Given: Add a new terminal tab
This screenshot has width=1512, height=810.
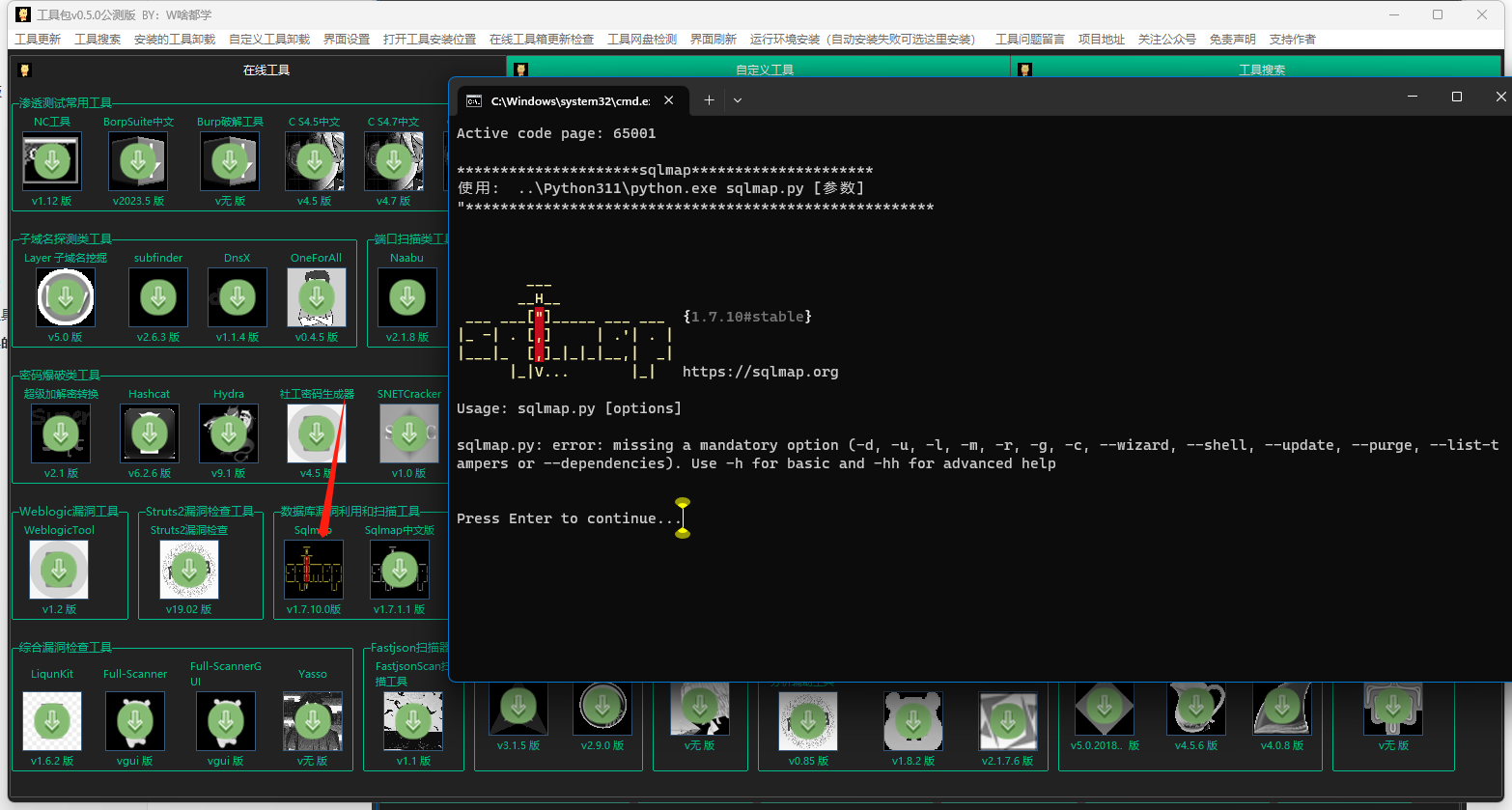Looking at the screenshot, I should [709, 100].
